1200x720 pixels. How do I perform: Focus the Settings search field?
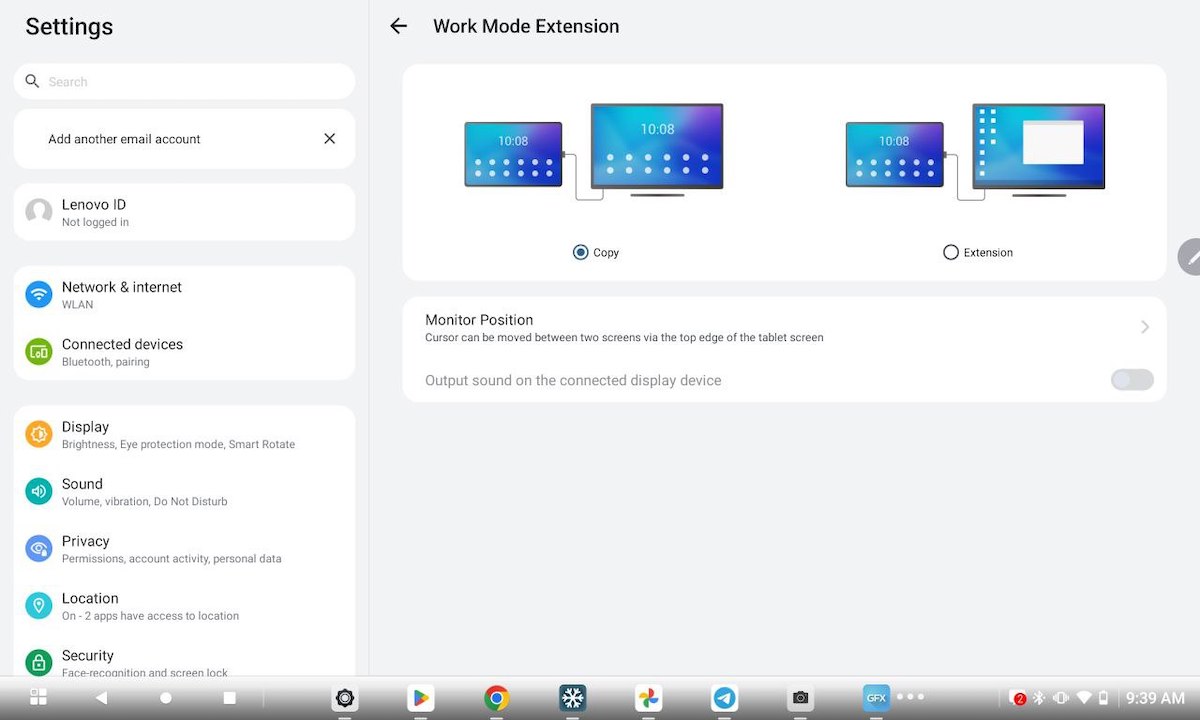tap(184, 81)
